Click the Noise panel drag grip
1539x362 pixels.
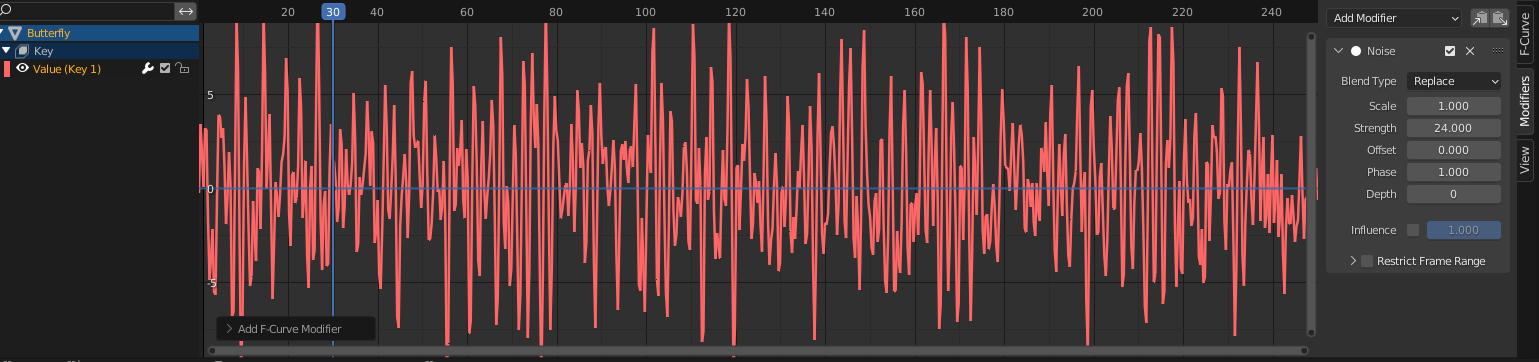[x=1497, y=51]
